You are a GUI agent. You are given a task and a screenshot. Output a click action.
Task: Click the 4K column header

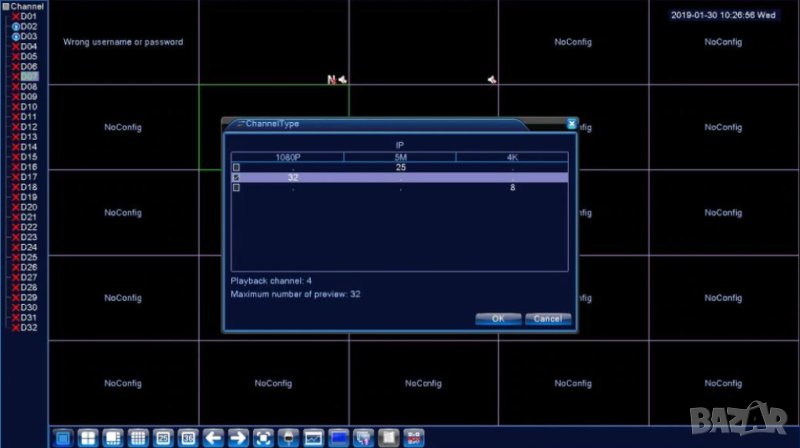(512, 157)
